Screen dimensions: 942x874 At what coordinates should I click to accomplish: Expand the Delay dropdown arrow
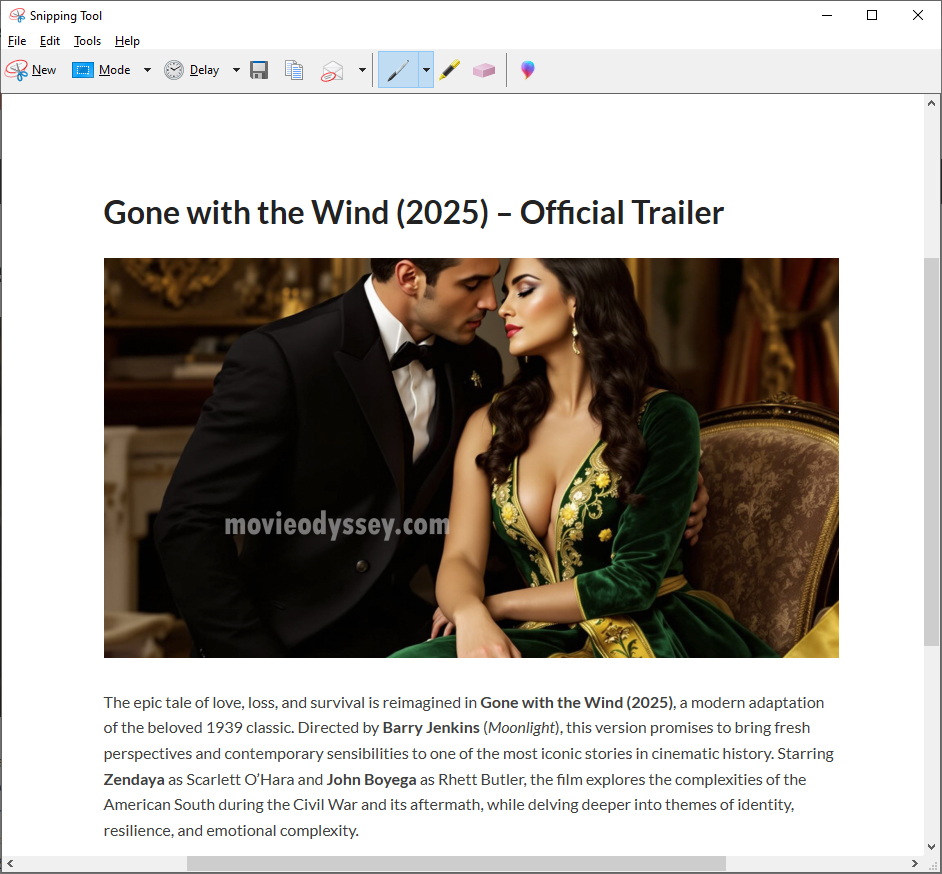[x=236, y=70]
